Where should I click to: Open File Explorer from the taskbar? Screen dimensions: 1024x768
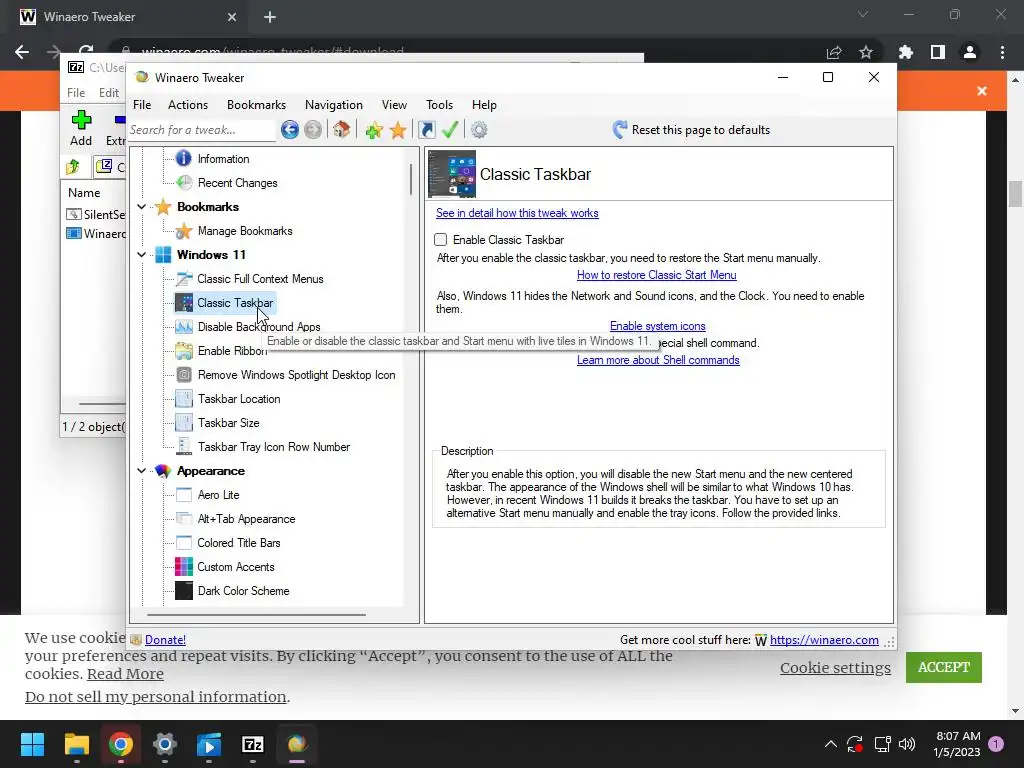[76, 744]
